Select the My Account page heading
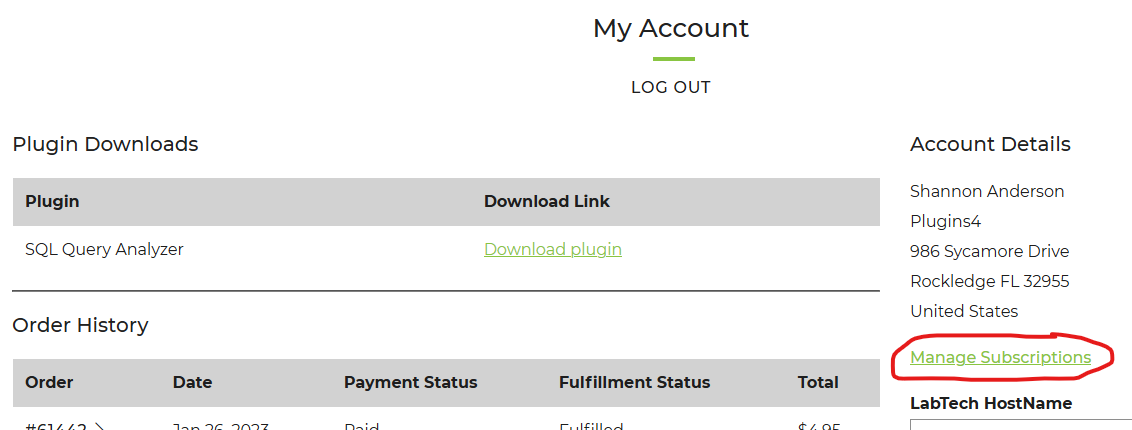1132x430 pixels. point(671,29)
